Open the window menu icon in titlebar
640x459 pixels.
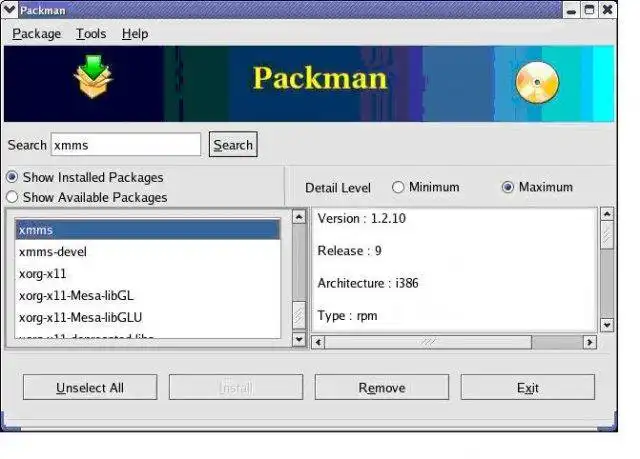coord(9,9)
